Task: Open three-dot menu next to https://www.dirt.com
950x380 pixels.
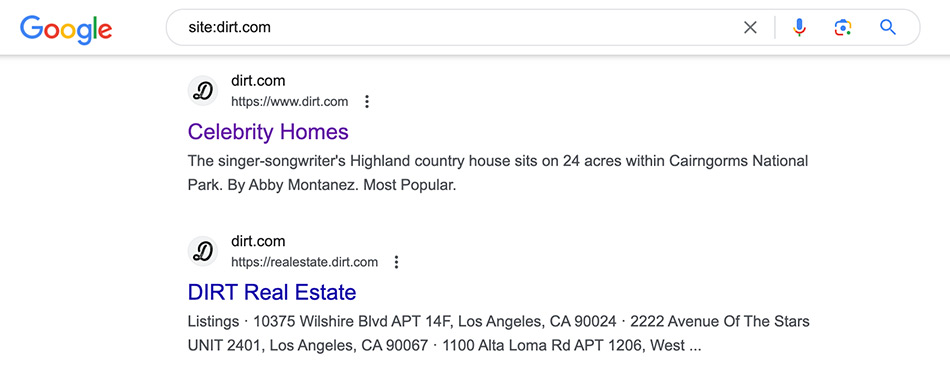Action: [367, 102]
